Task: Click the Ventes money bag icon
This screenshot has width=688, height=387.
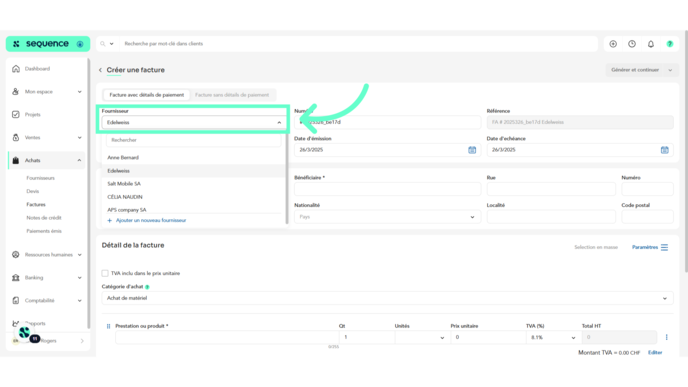Action: (x=16, y=138)
